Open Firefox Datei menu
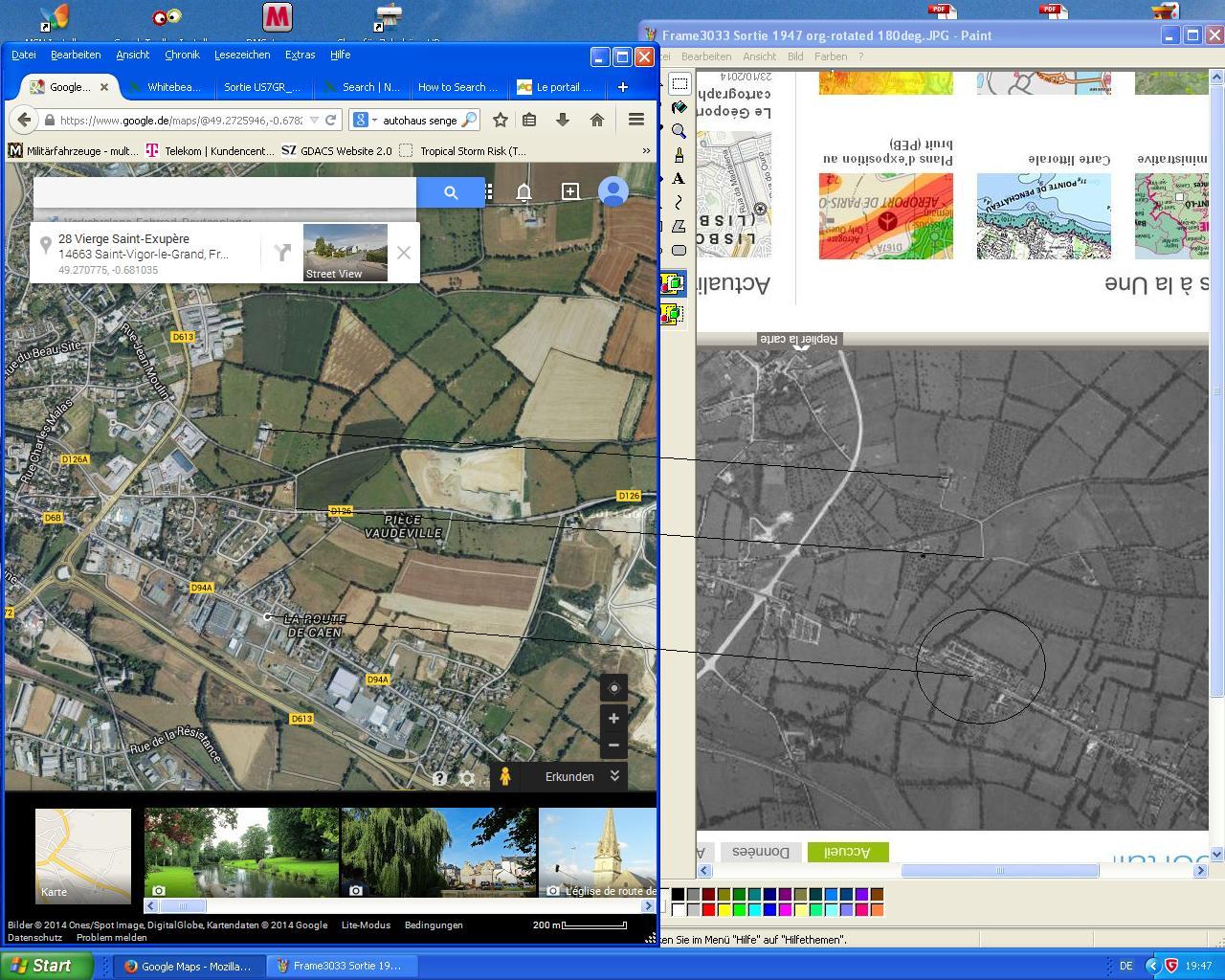 24,55
